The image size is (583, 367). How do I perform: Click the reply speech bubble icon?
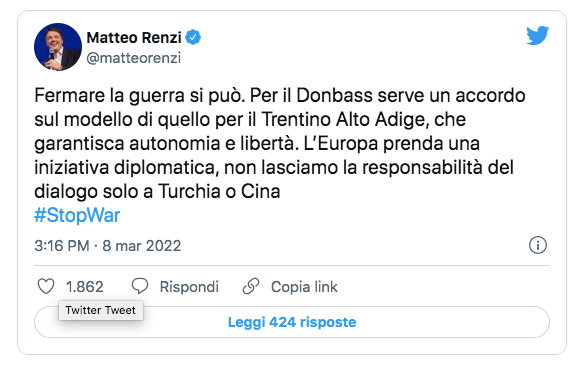tap(140, 286)
